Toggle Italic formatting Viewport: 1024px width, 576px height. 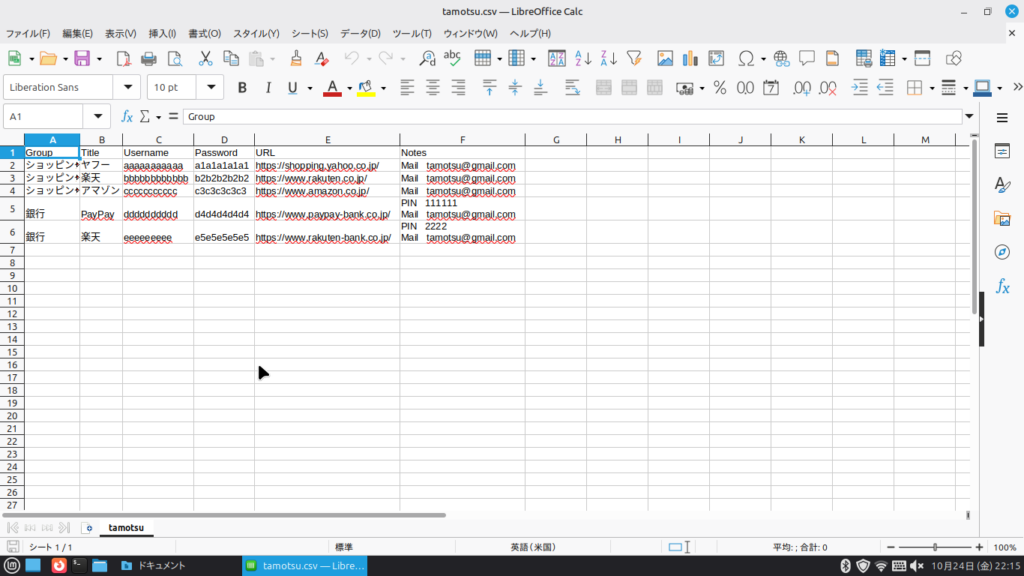(268, 88)
